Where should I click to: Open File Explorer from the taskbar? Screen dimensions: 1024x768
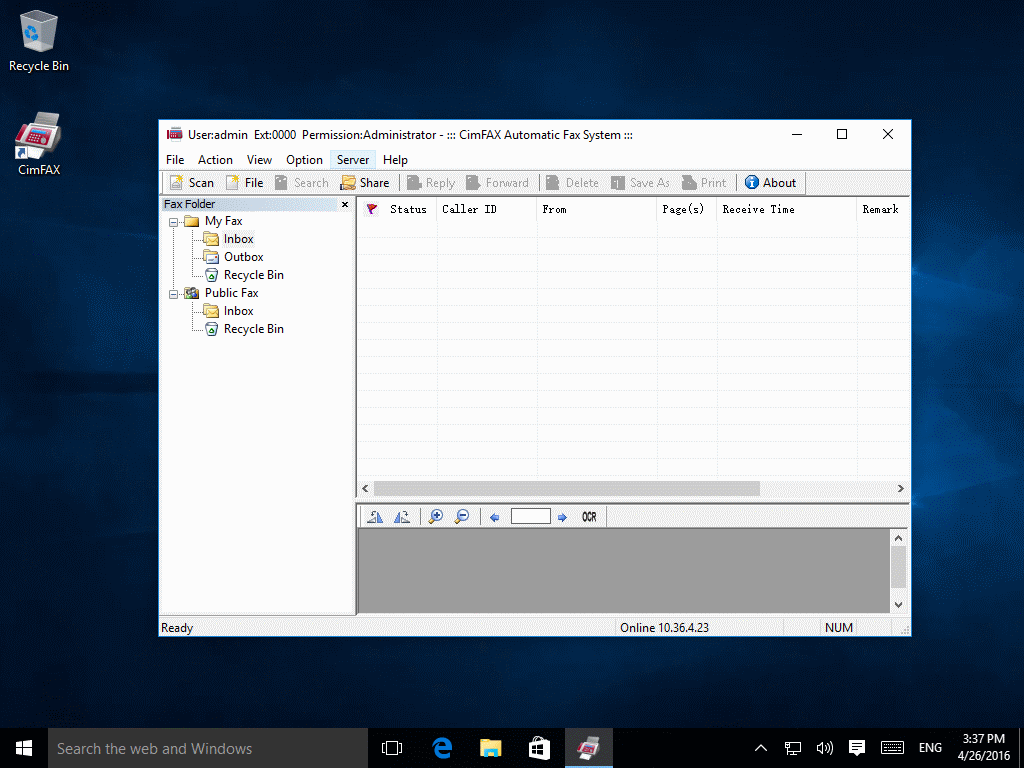click(x=490, y=748)
